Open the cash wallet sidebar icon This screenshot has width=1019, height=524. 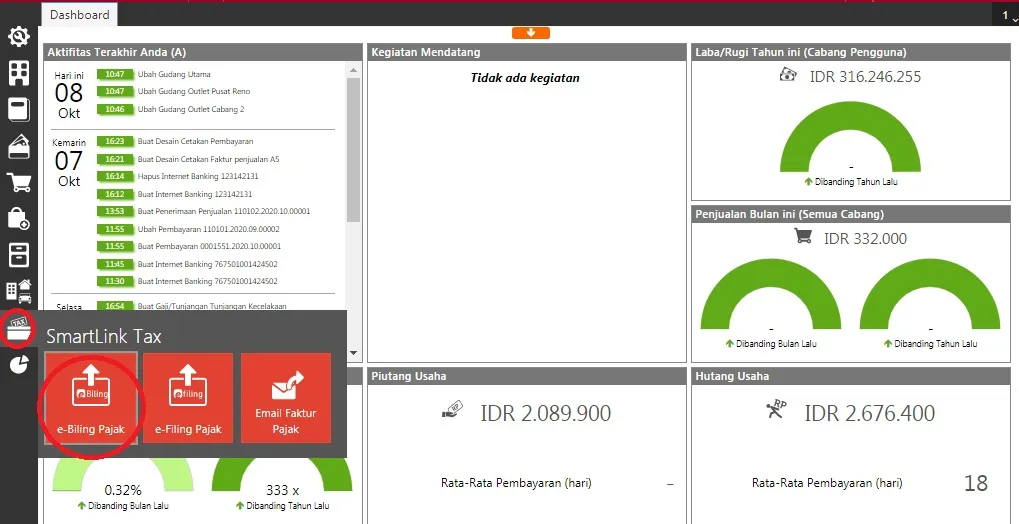pos(18,146)
